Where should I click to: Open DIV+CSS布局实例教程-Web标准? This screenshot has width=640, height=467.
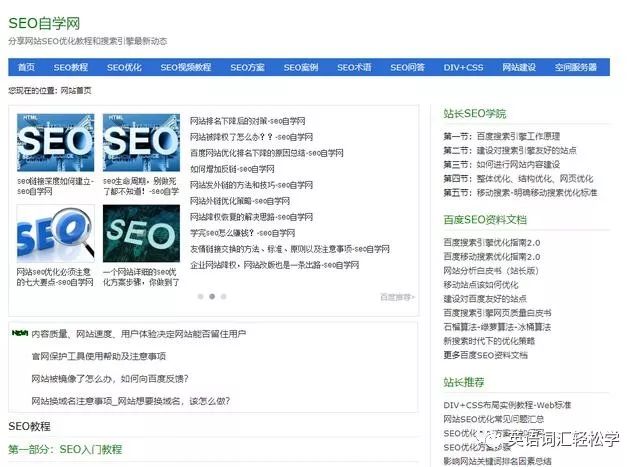(507, 405)
